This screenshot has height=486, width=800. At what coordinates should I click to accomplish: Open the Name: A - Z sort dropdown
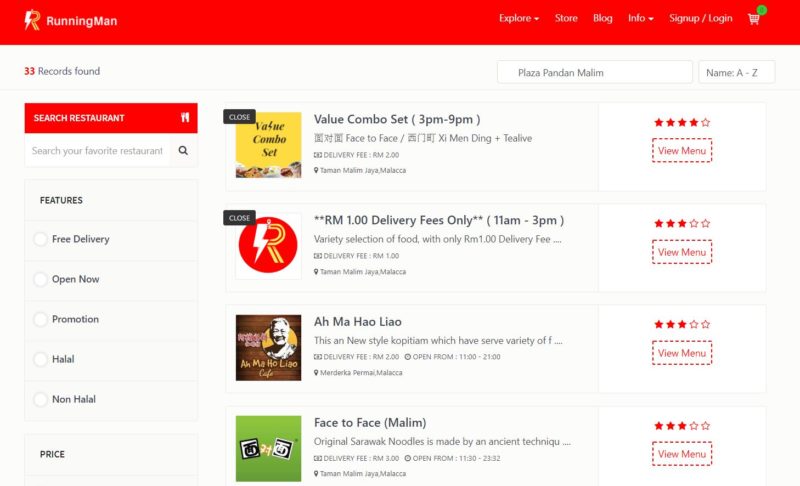pyautogui.click(x=737, y=72)
